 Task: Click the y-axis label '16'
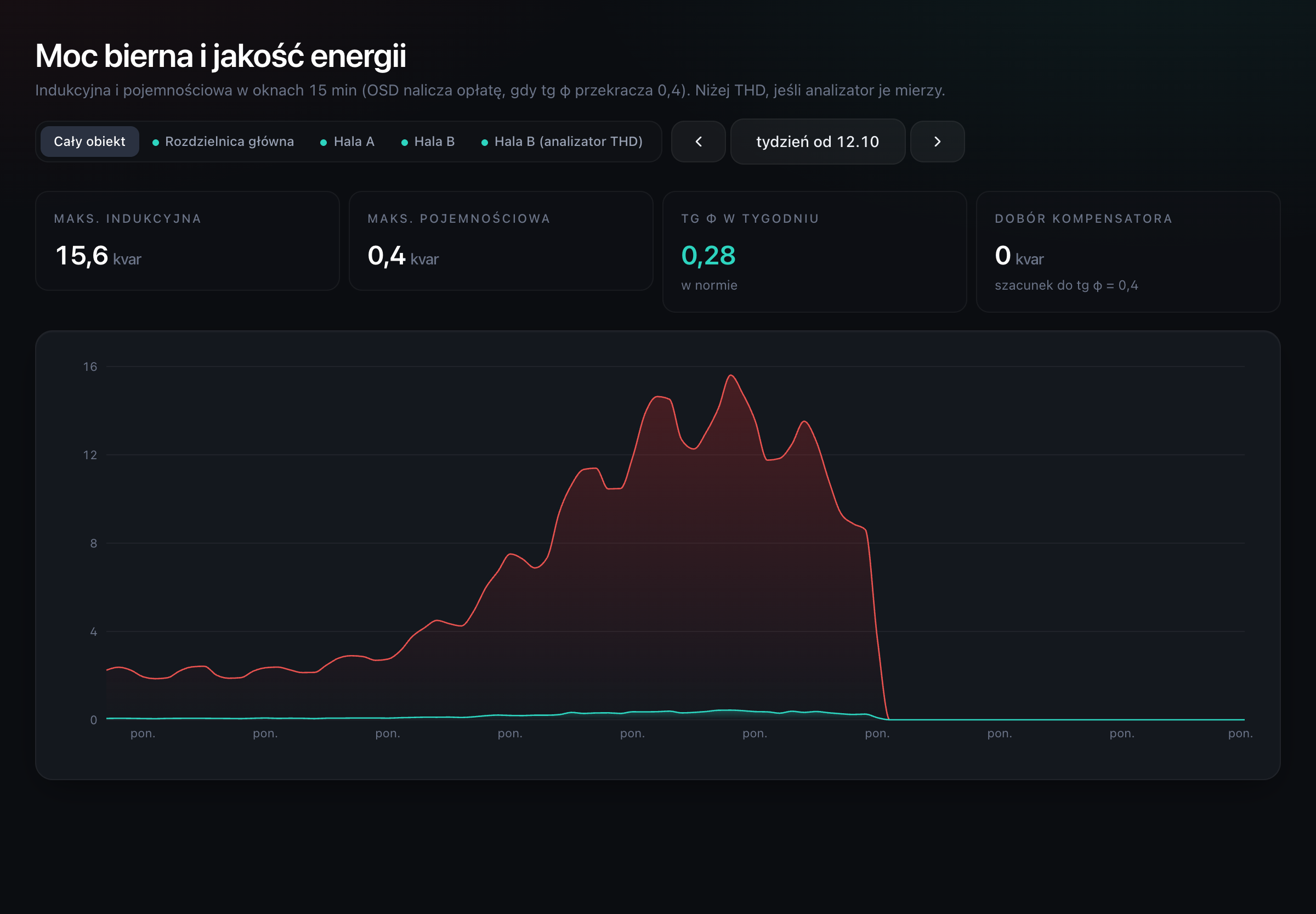90,366
